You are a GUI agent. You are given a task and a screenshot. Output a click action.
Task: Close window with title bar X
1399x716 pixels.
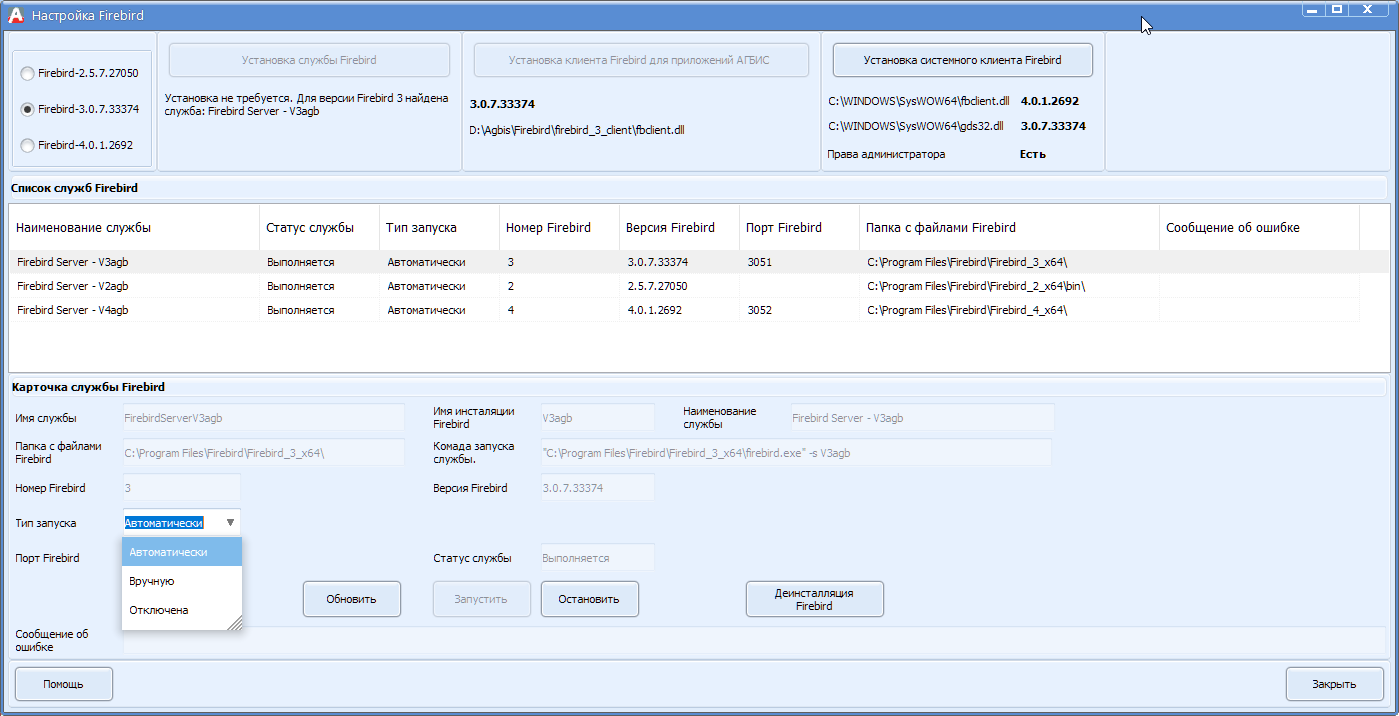(x=1369, y=9)
